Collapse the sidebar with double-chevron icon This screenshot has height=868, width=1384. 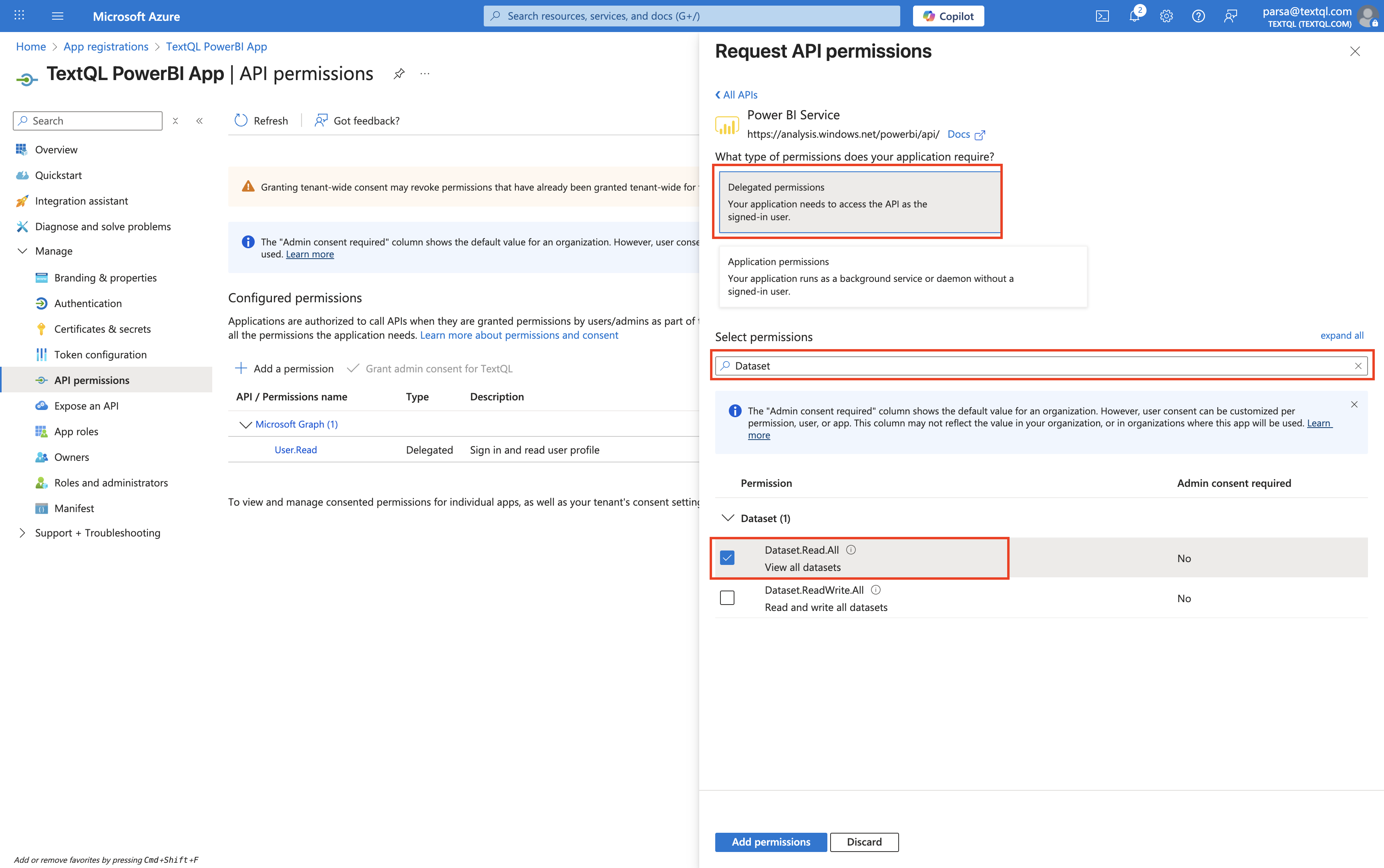pos(200,121)
